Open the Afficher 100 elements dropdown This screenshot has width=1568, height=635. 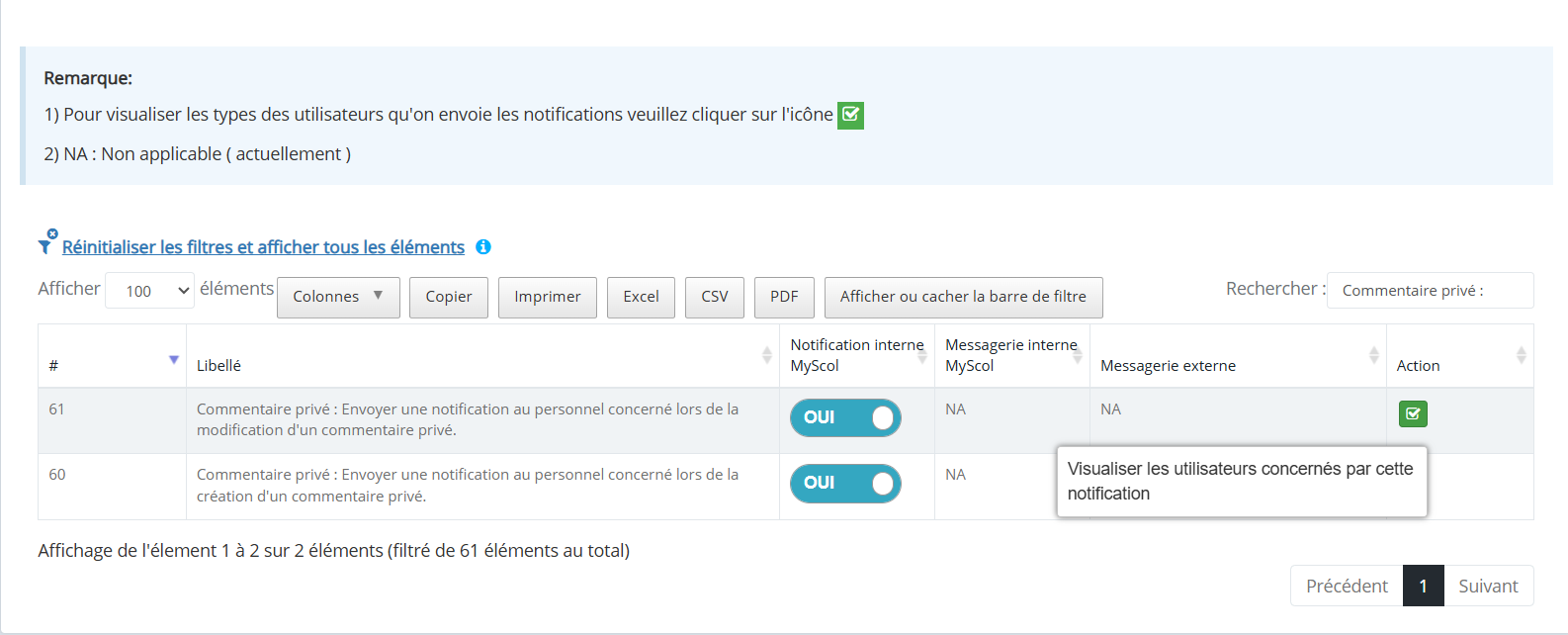pos(149,290)
